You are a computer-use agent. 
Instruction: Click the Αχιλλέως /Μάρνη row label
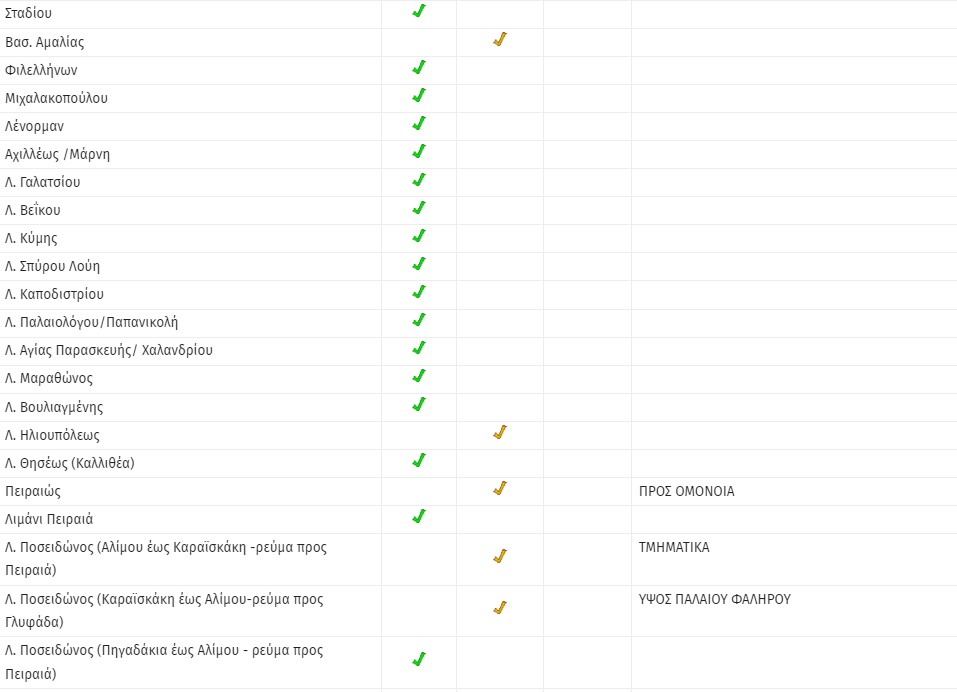pyautogui.click(x=57, y=154)
